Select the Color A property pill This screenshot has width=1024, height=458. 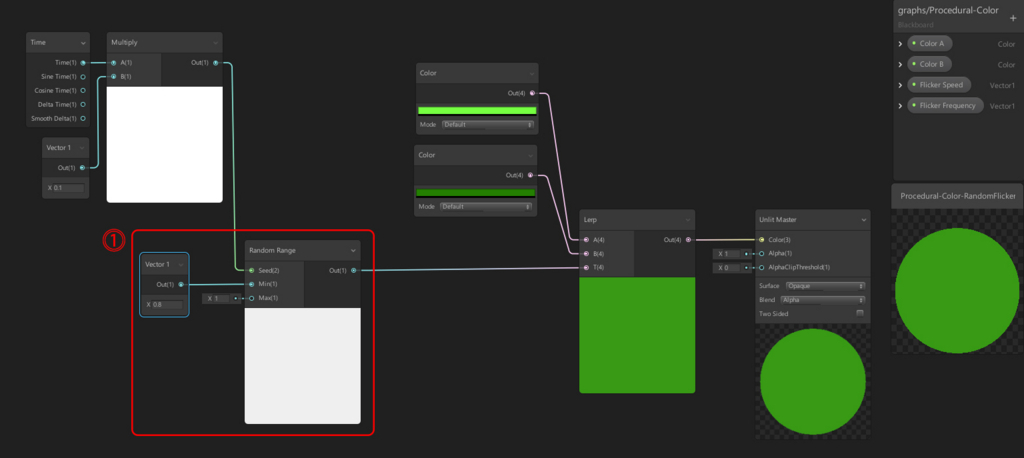tap(929, 44)
